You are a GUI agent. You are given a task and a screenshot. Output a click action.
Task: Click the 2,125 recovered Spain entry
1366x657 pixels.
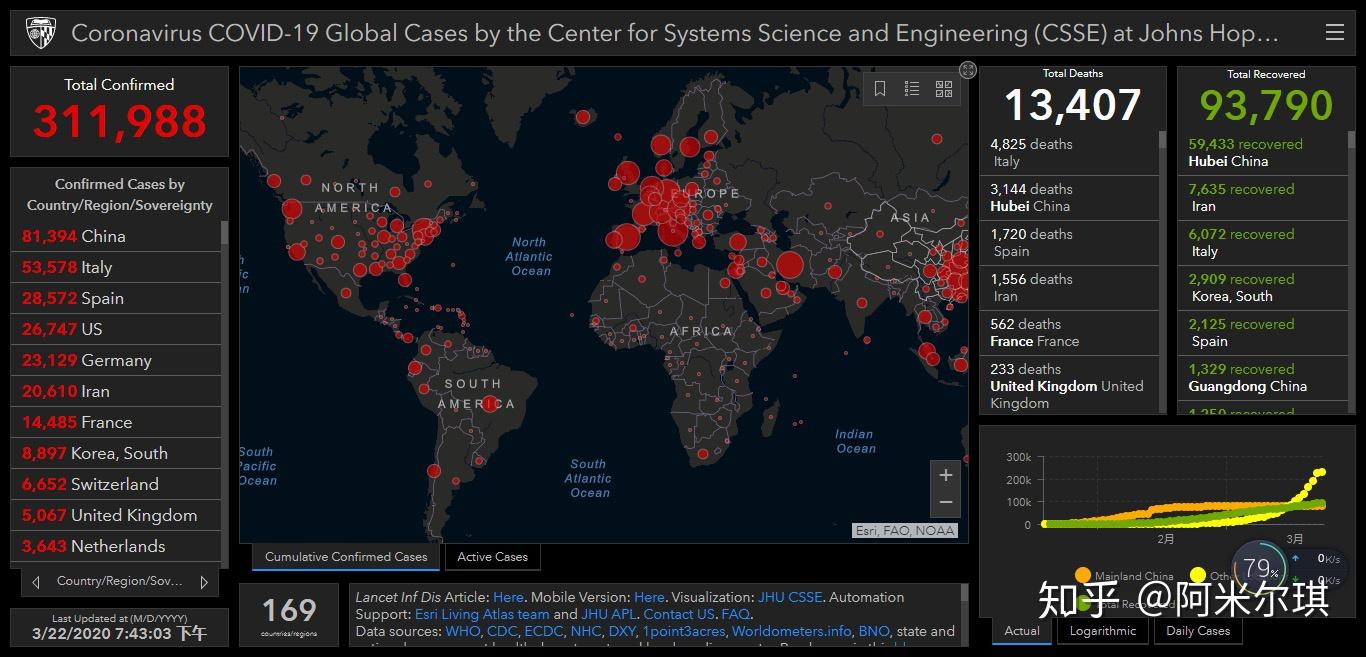pos(1263,333)
